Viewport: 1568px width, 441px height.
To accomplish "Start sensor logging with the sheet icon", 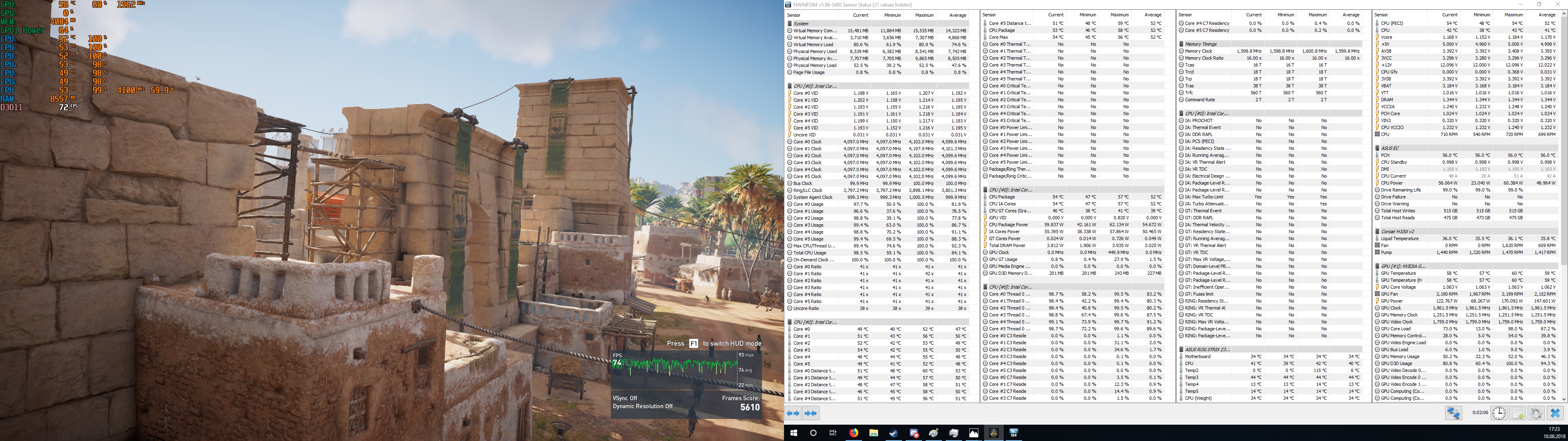I will coord(1517,413).
